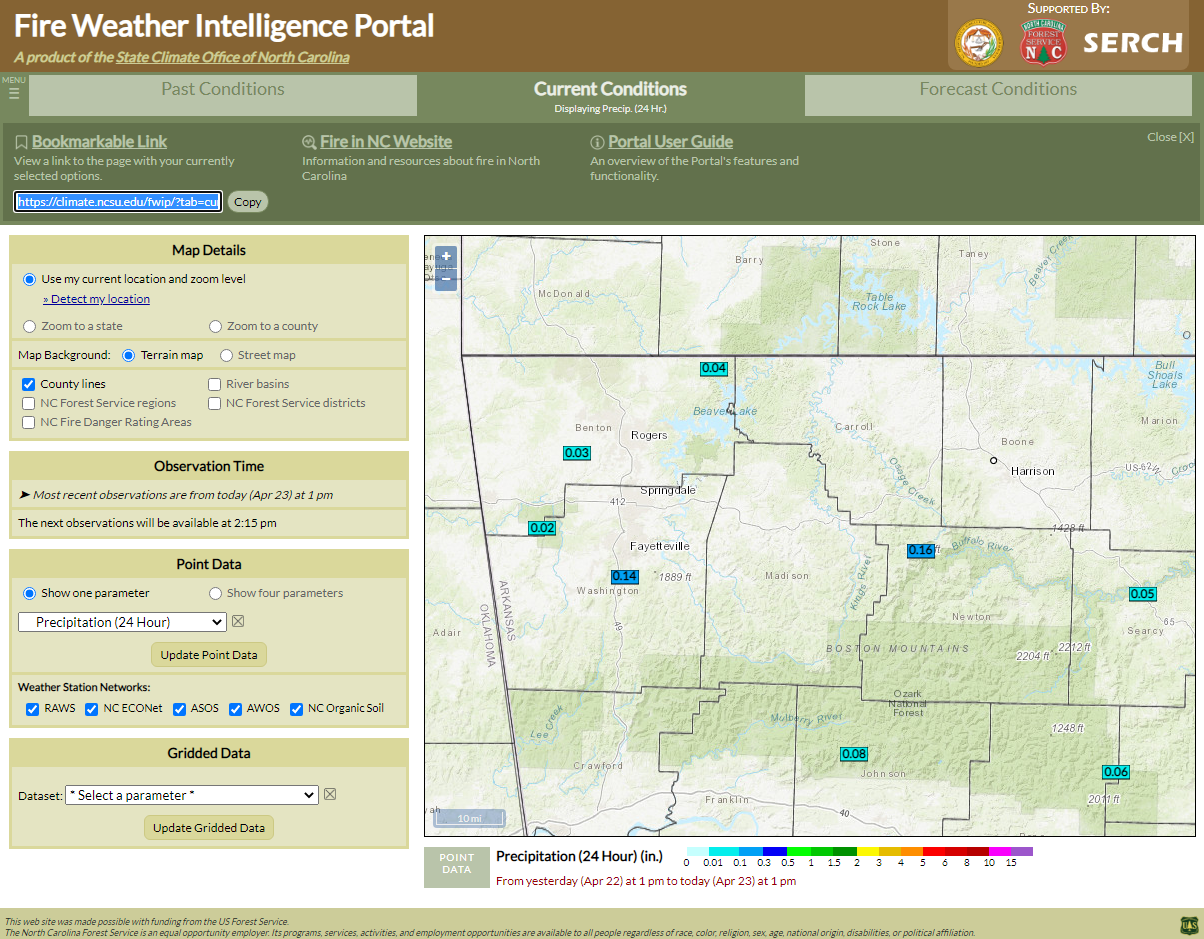Open the Precipitation (24 Hour) dropdown
Screen dimensions: 1204x939
(x=122, y=622)
